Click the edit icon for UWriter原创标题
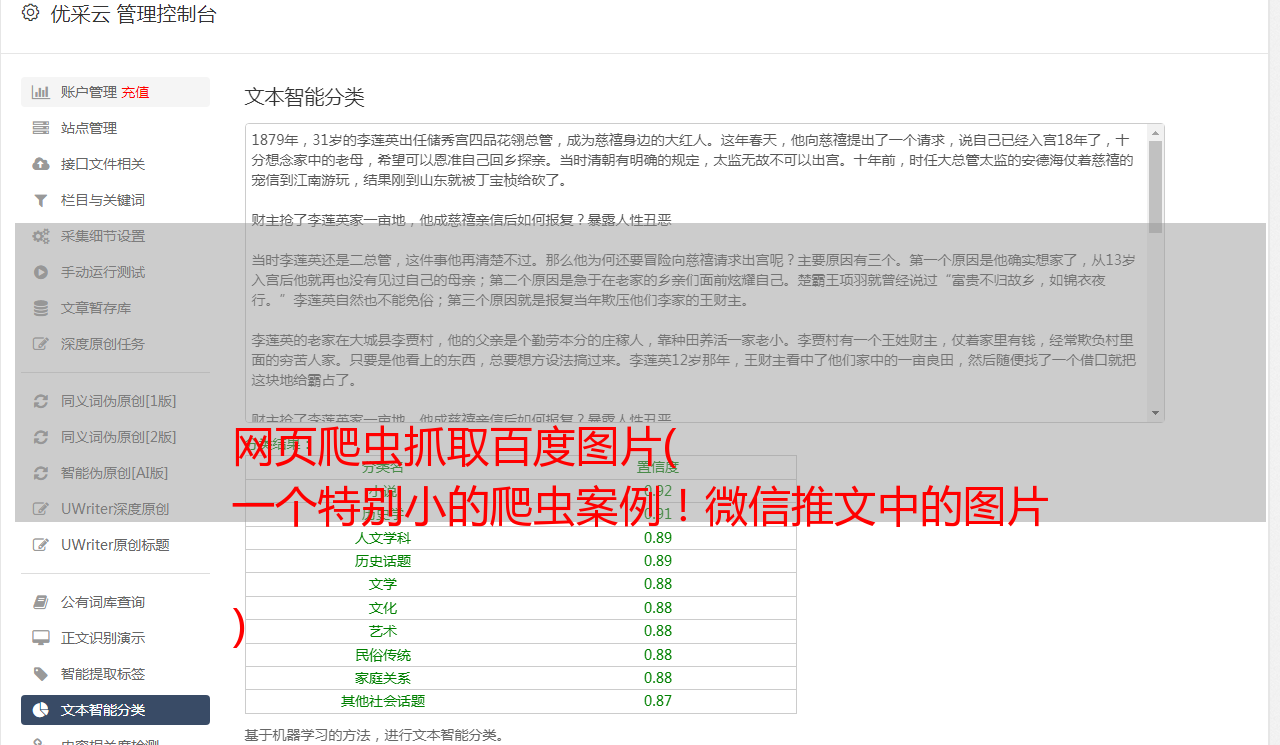Image resolution: width=1280 pixels, height=745 pixels. (41, 545)
